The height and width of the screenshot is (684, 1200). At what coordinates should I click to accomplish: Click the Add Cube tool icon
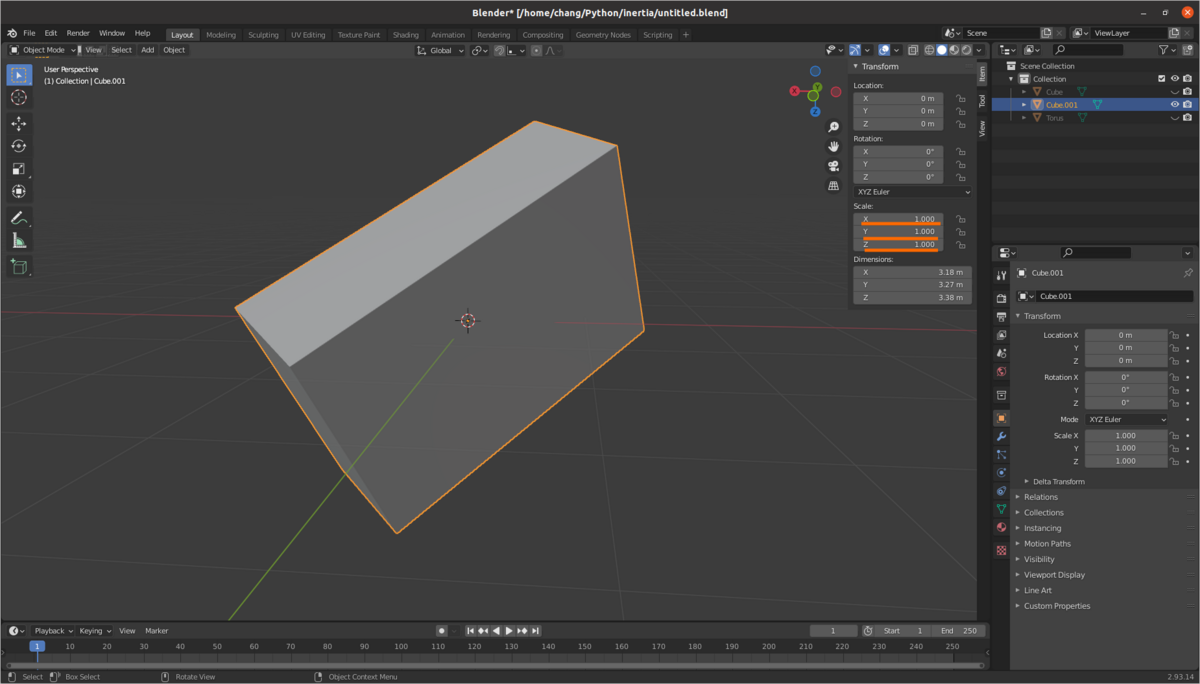tap(19, 266)
